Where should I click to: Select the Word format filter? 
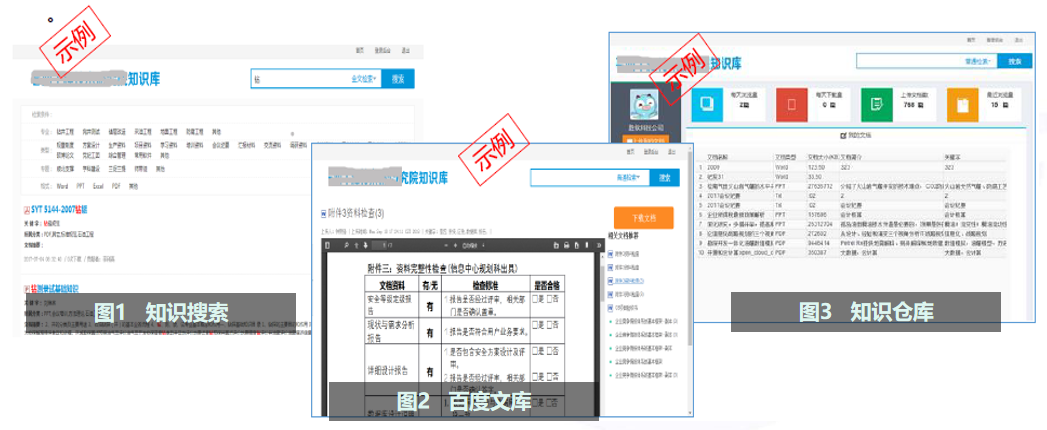pos(63,187)
